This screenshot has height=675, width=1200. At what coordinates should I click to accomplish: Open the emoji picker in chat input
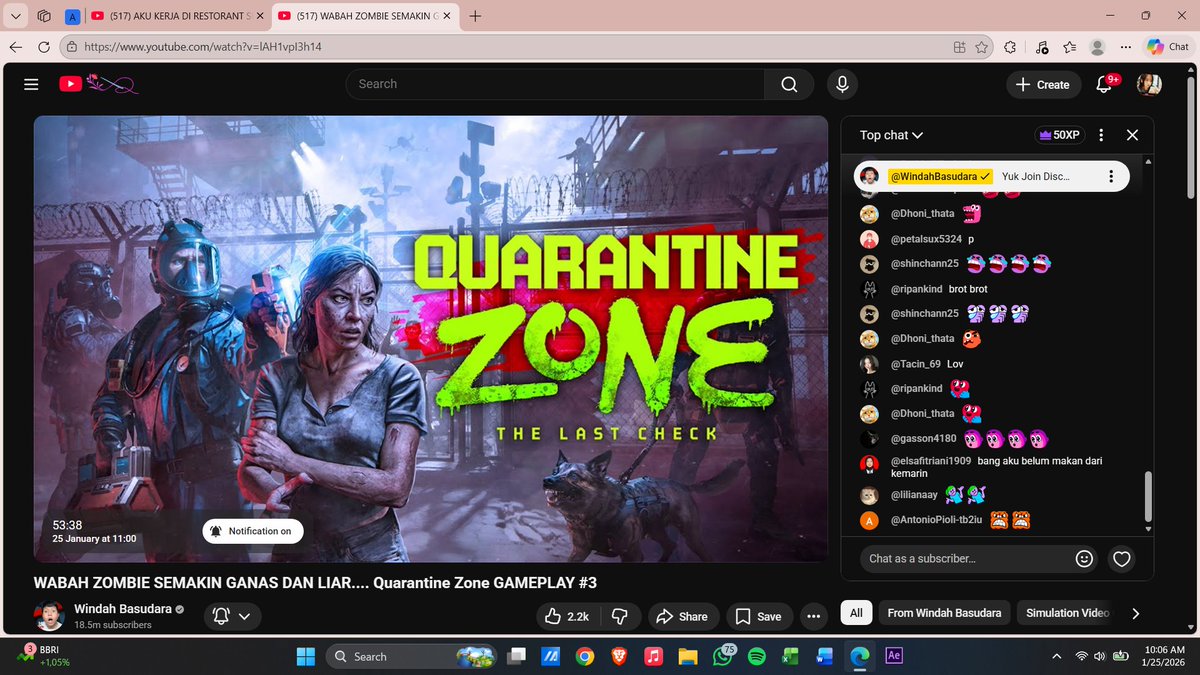pyautogui.click(x=1084, y=559)
